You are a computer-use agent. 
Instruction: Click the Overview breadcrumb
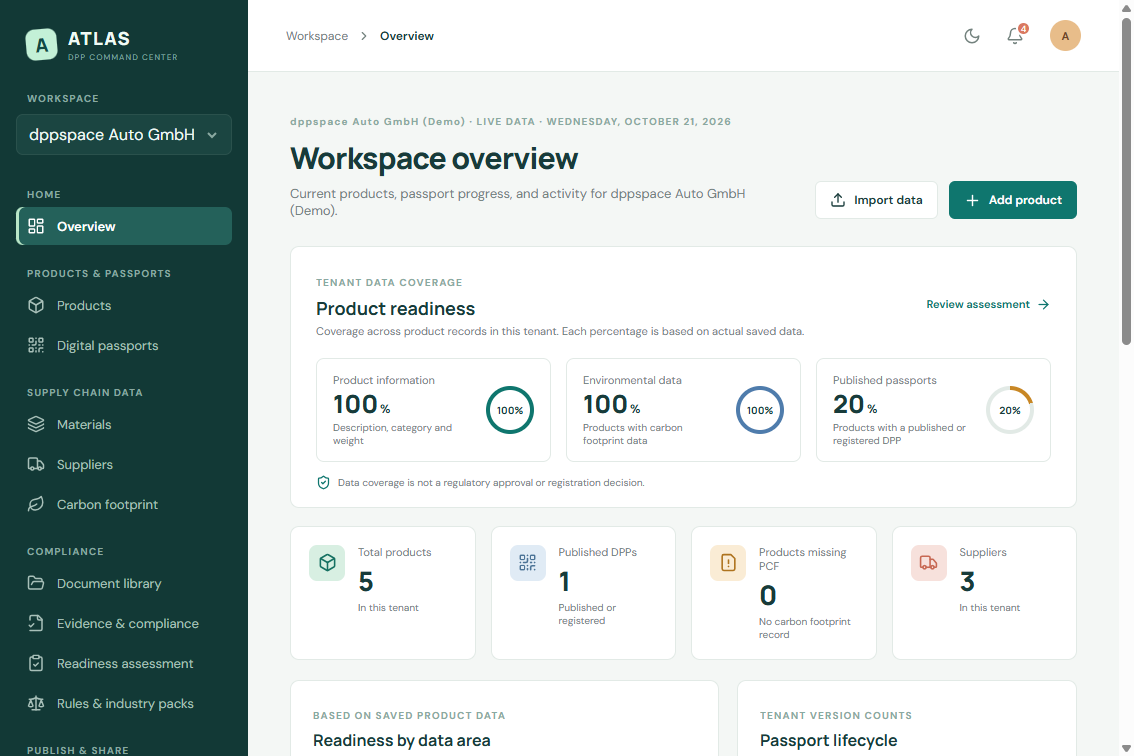pos(406,36)
